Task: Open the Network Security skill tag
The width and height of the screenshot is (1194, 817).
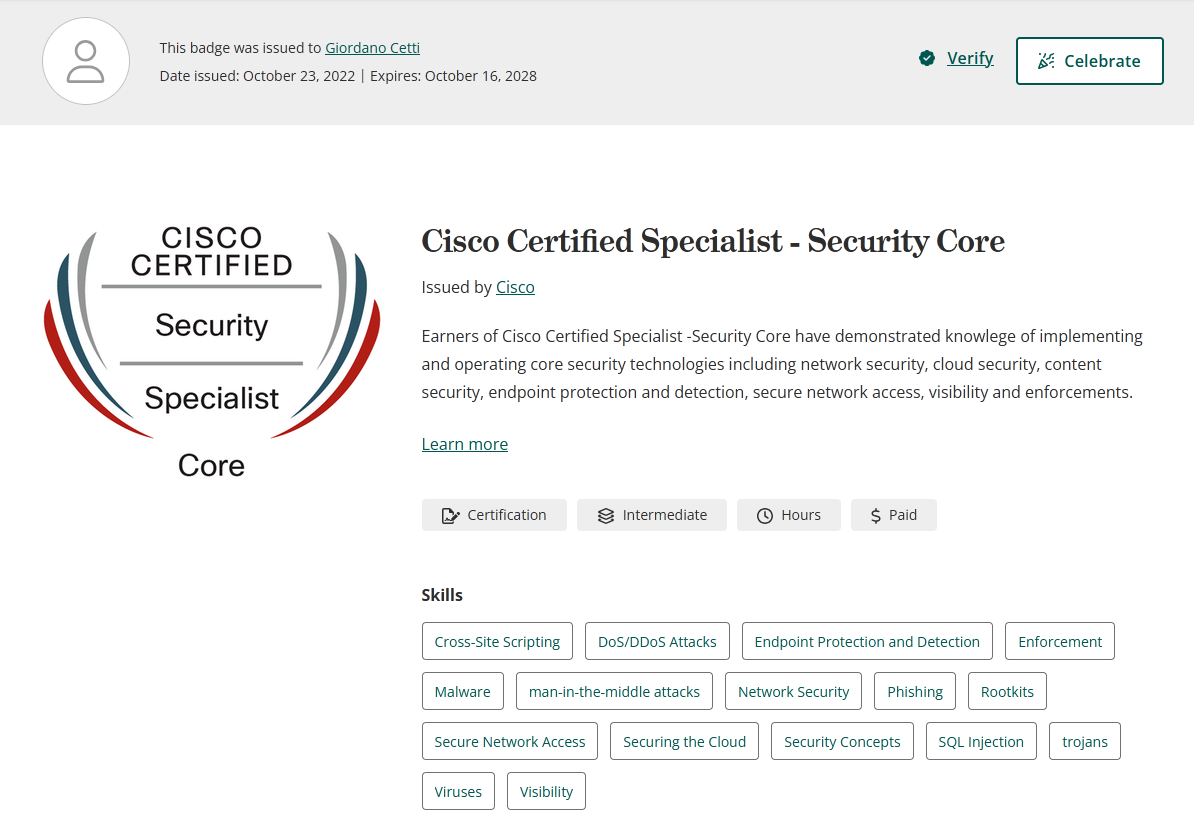Action: (793, 691)
